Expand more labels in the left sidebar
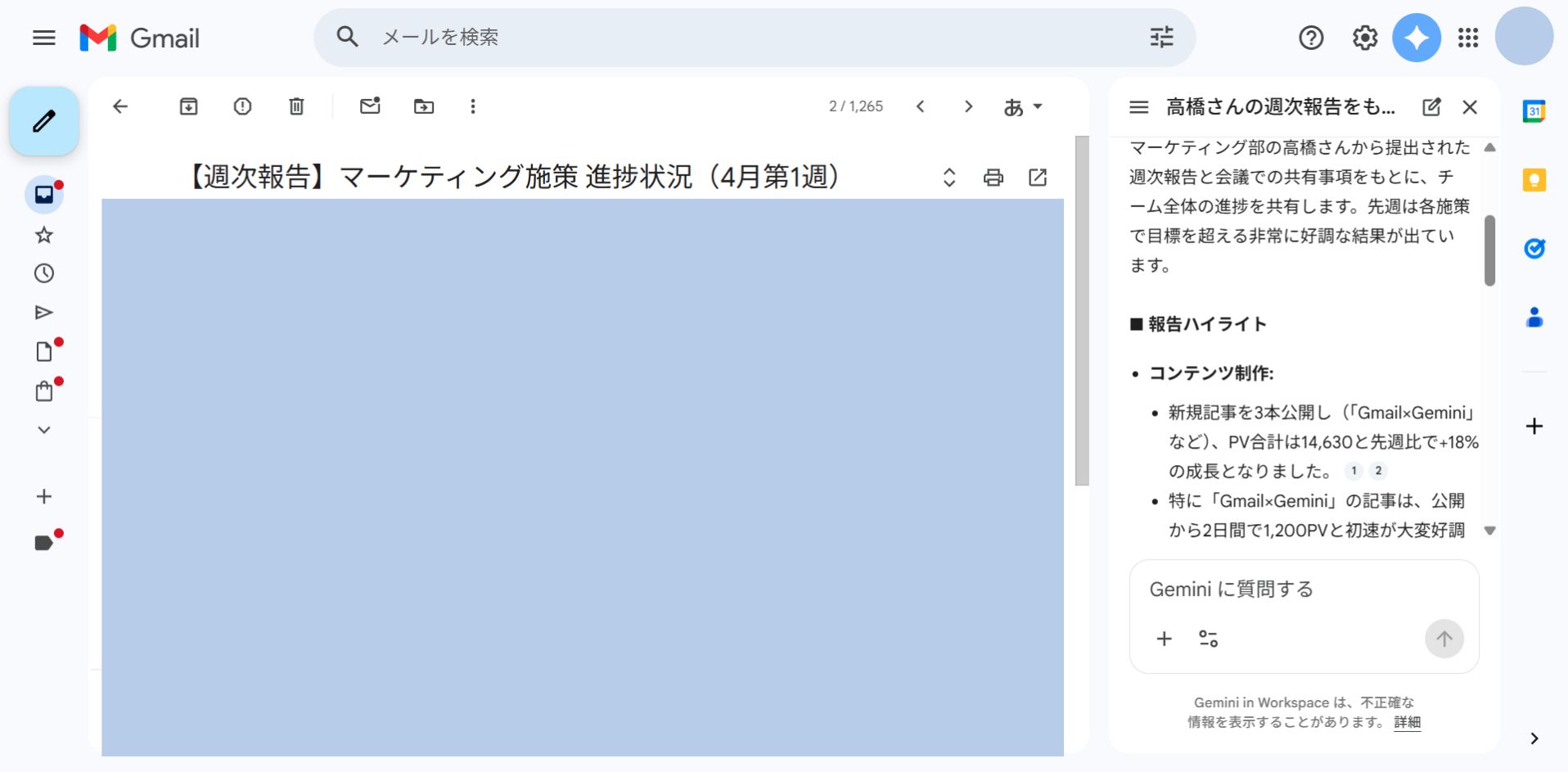The image size is (1568, 772). pyautogui.click(x=44, y=429)
